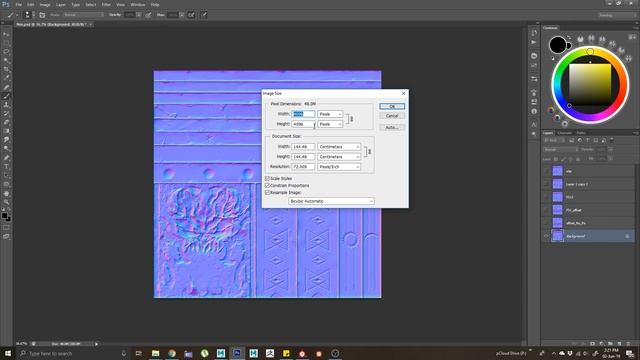Image resolution: width=640 pixels, height=360 pixels.
Task: Select the Dodge tool
Action: (x=6, y=149)
